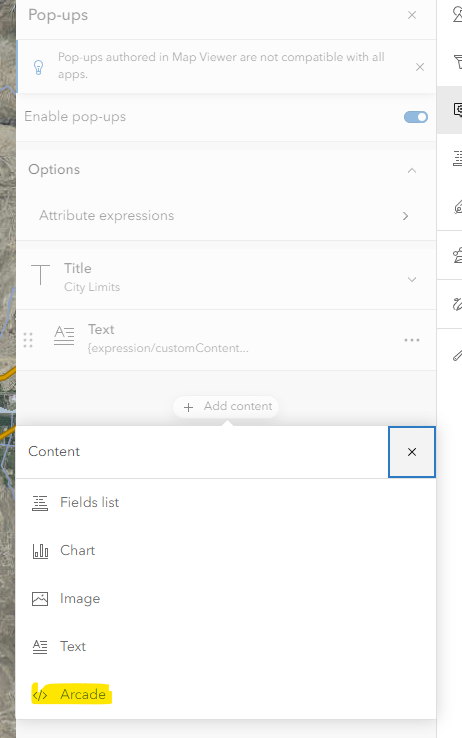This screenshot has width=462, height=738.
Task: Click the lightbulb tip icon
Action: coord(39,67)
